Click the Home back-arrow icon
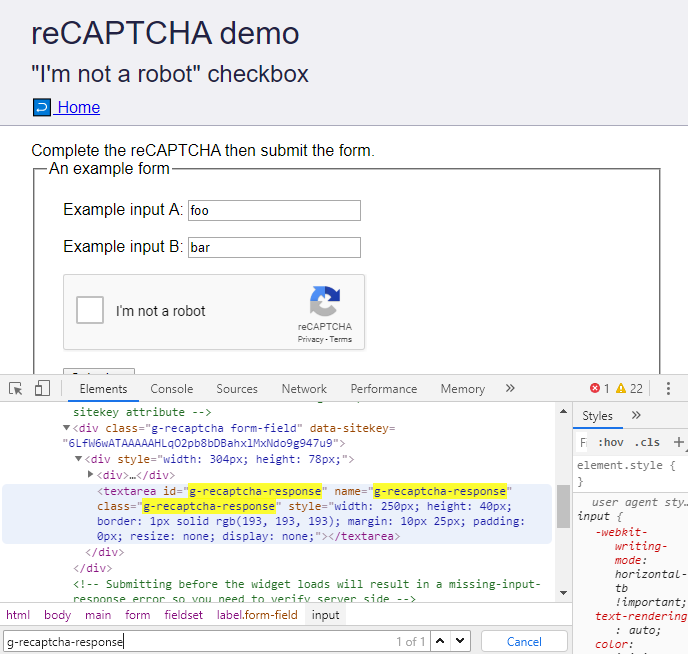688x654 pixels. 42,108
